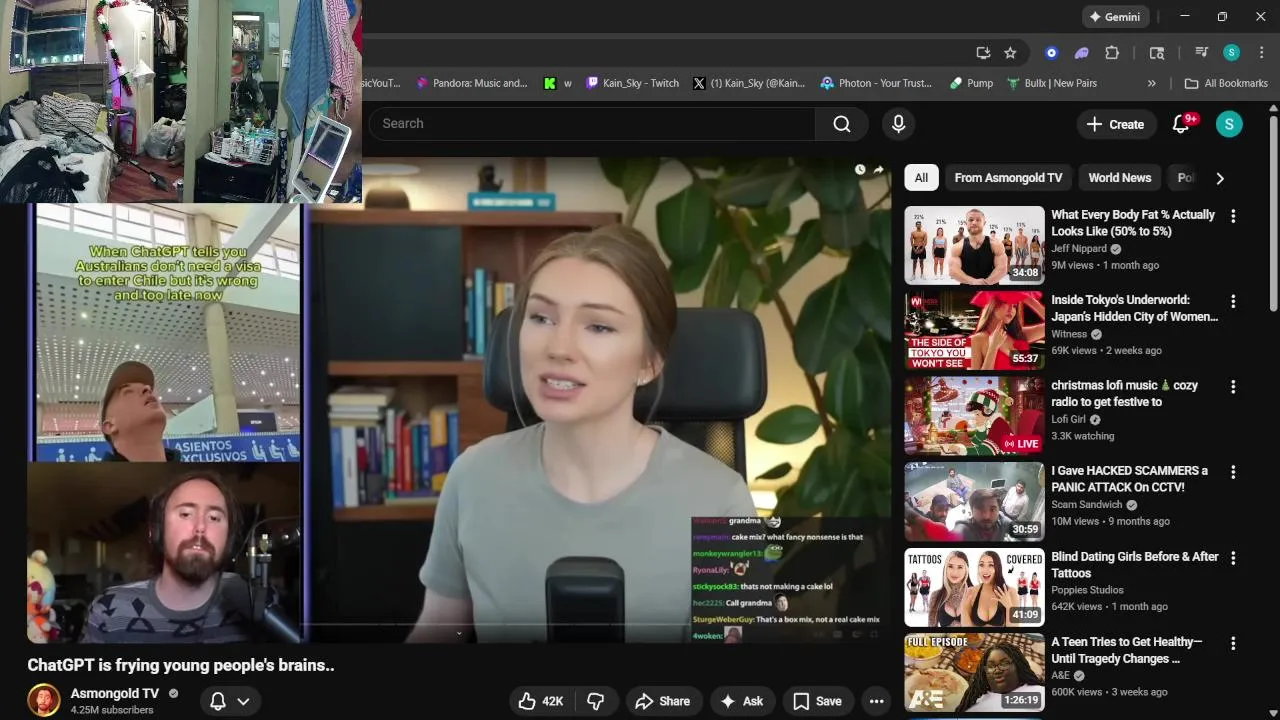Open the Chrome three-dot menu
Image resolution: width=1280 pixels, height=720 pixels.
pyautogui.click(x=1262, y=53)
